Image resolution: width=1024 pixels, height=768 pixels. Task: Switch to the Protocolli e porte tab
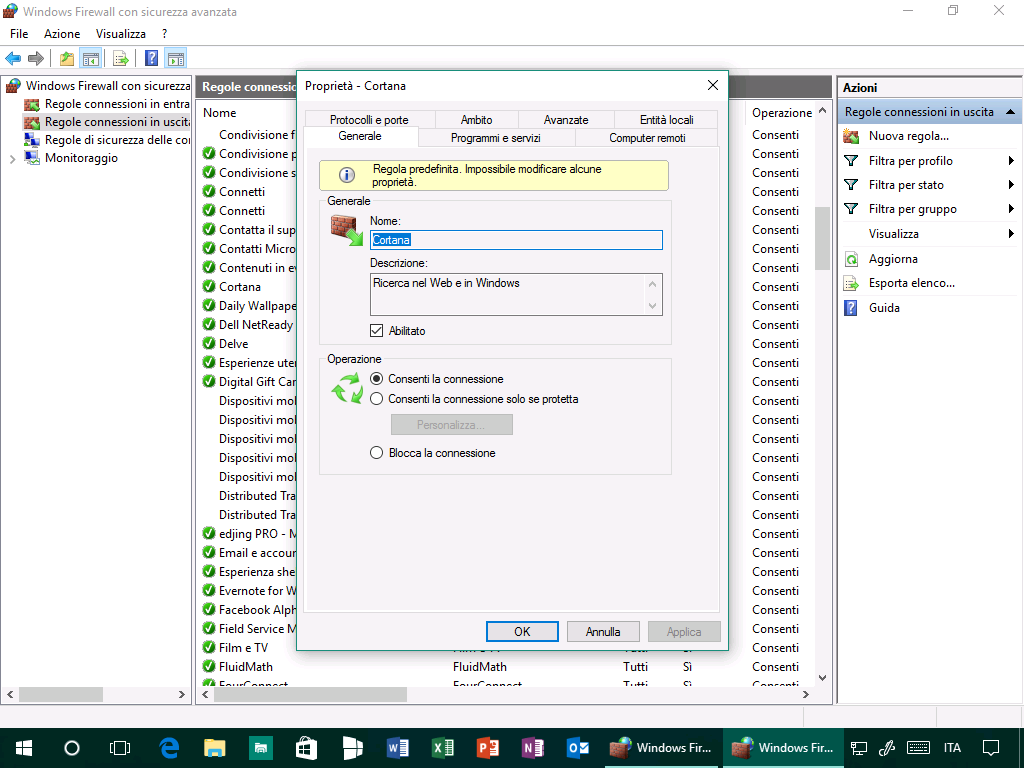(x=369, y=120)
